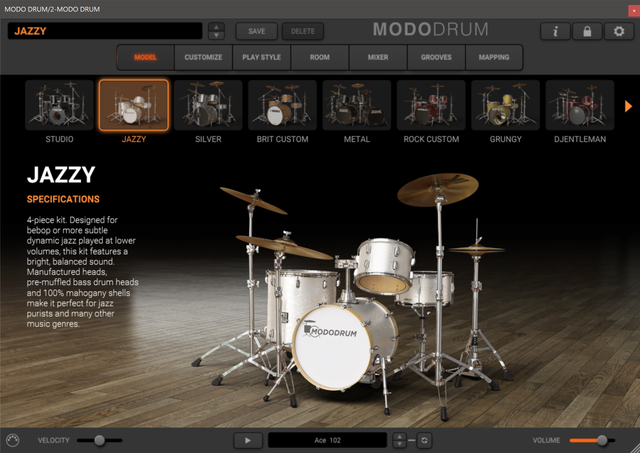Screen dimensions: 640x453
Task: Close the MODO DRUM window
Action: pyautogui.click(x=634, y=10)
